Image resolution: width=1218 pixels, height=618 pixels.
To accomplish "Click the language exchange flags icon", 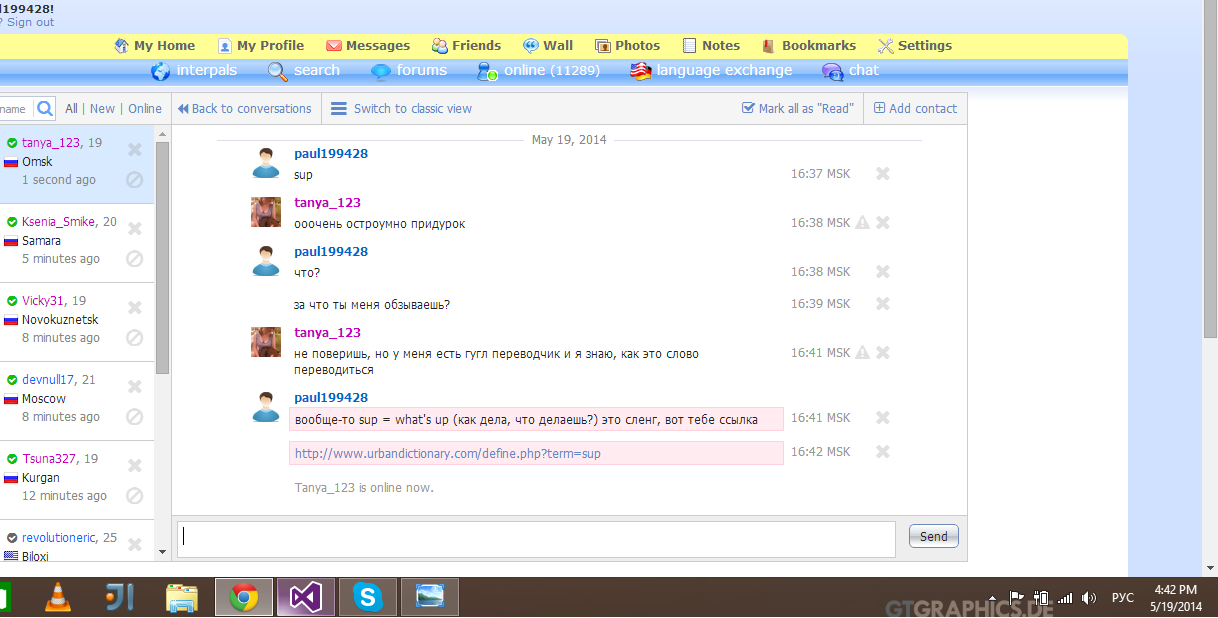I will (x=641, y=71).
